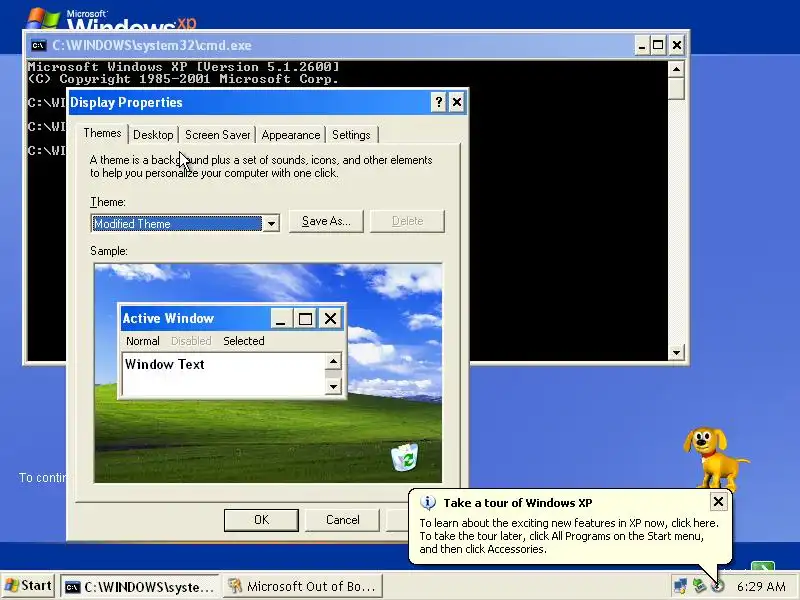Click the Window Text sample area

(224, 374)
